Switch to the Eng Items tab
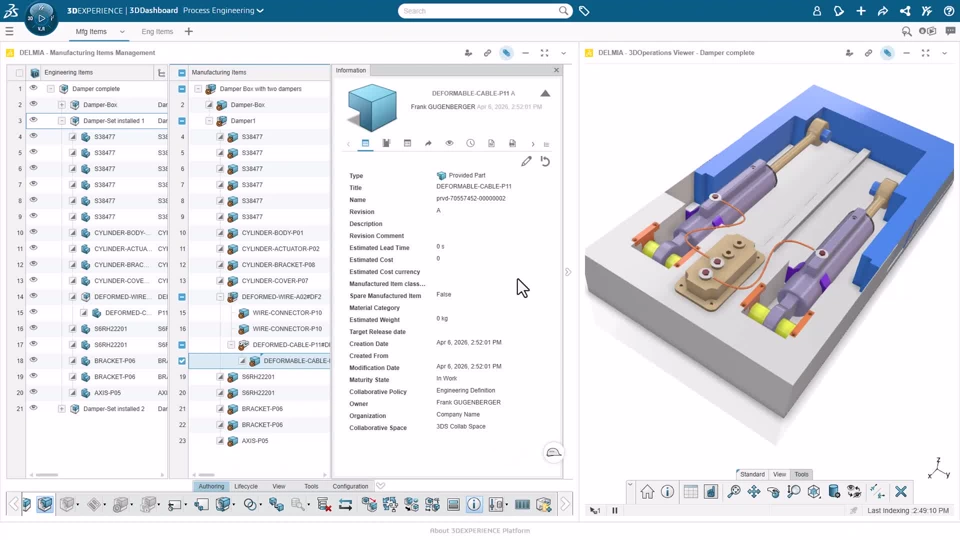The width and height of the screenshot is (960, 540). coord(157,32)
